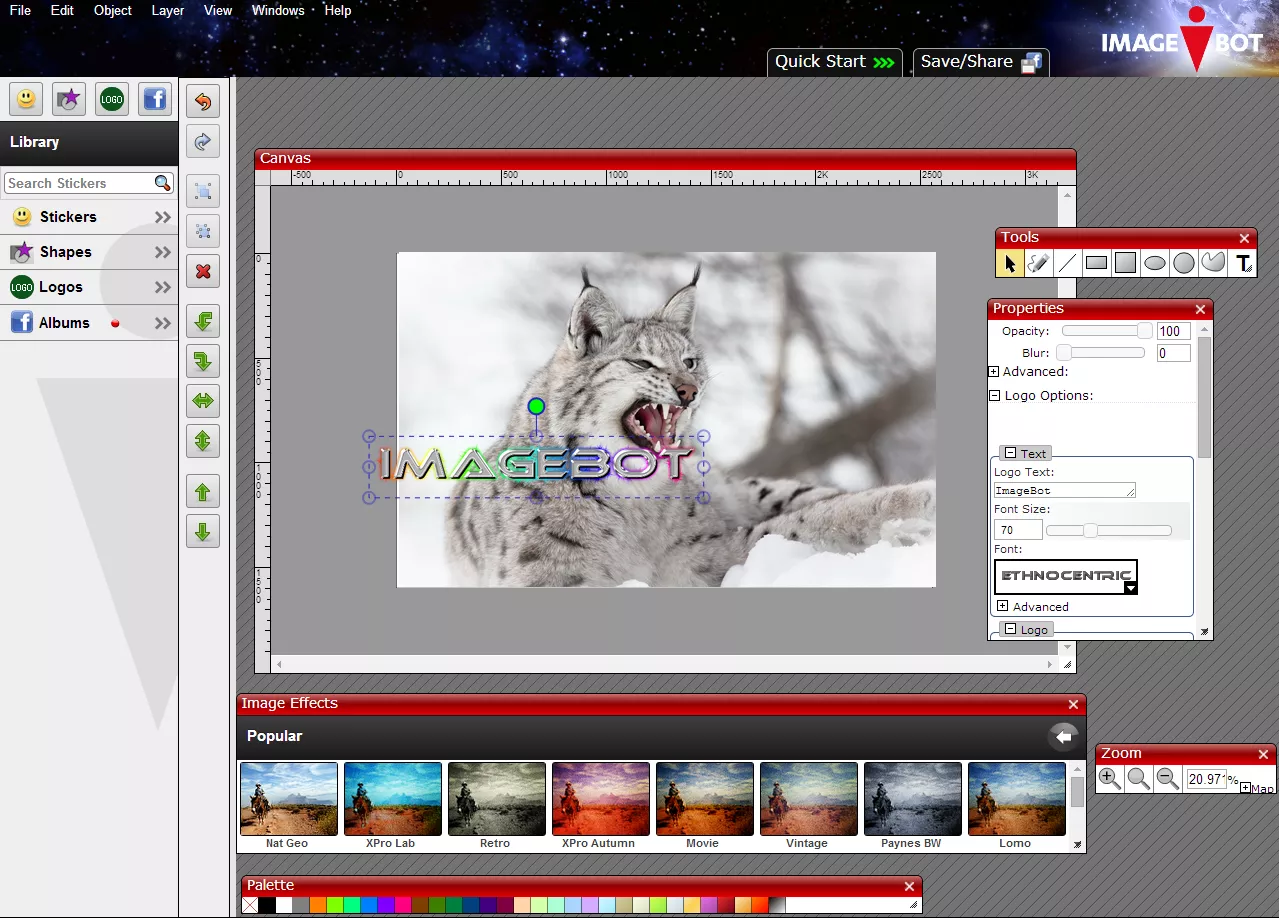Select the pencil drawing tool

[x=1038, y=263]
